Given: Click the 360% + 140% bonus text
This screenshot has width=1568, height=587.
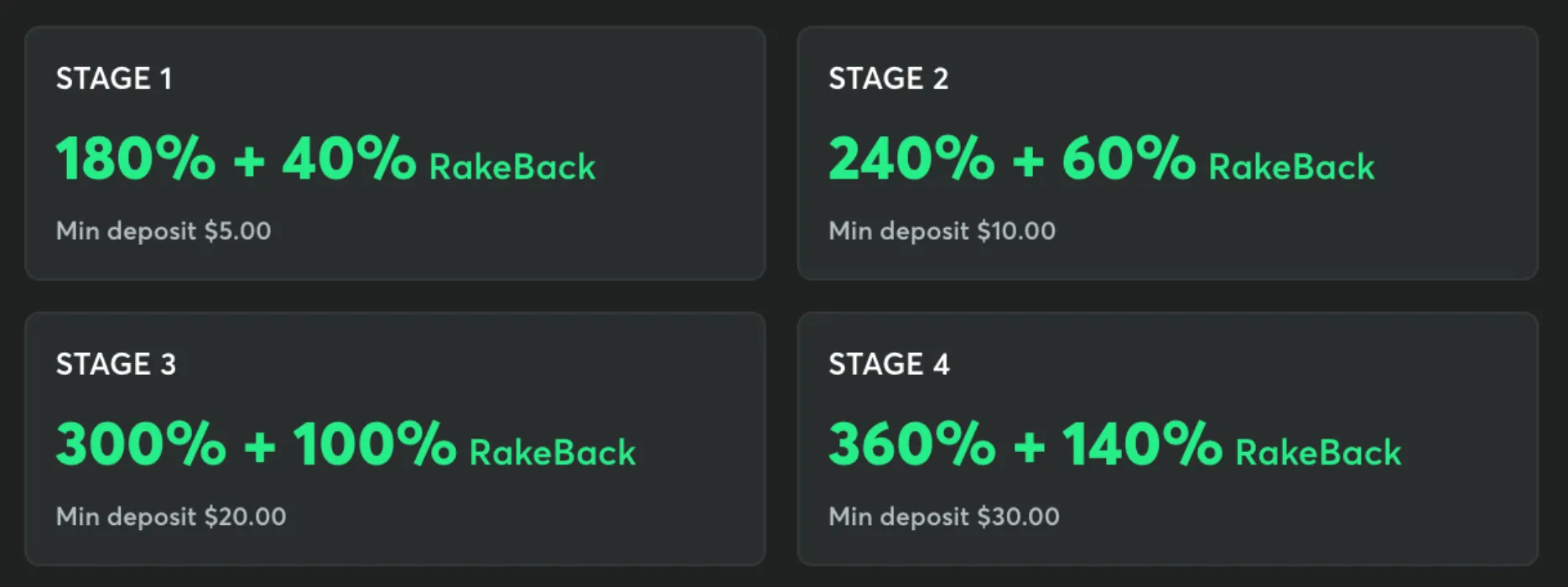Looking at the screenshot, I should (1025, 444).
